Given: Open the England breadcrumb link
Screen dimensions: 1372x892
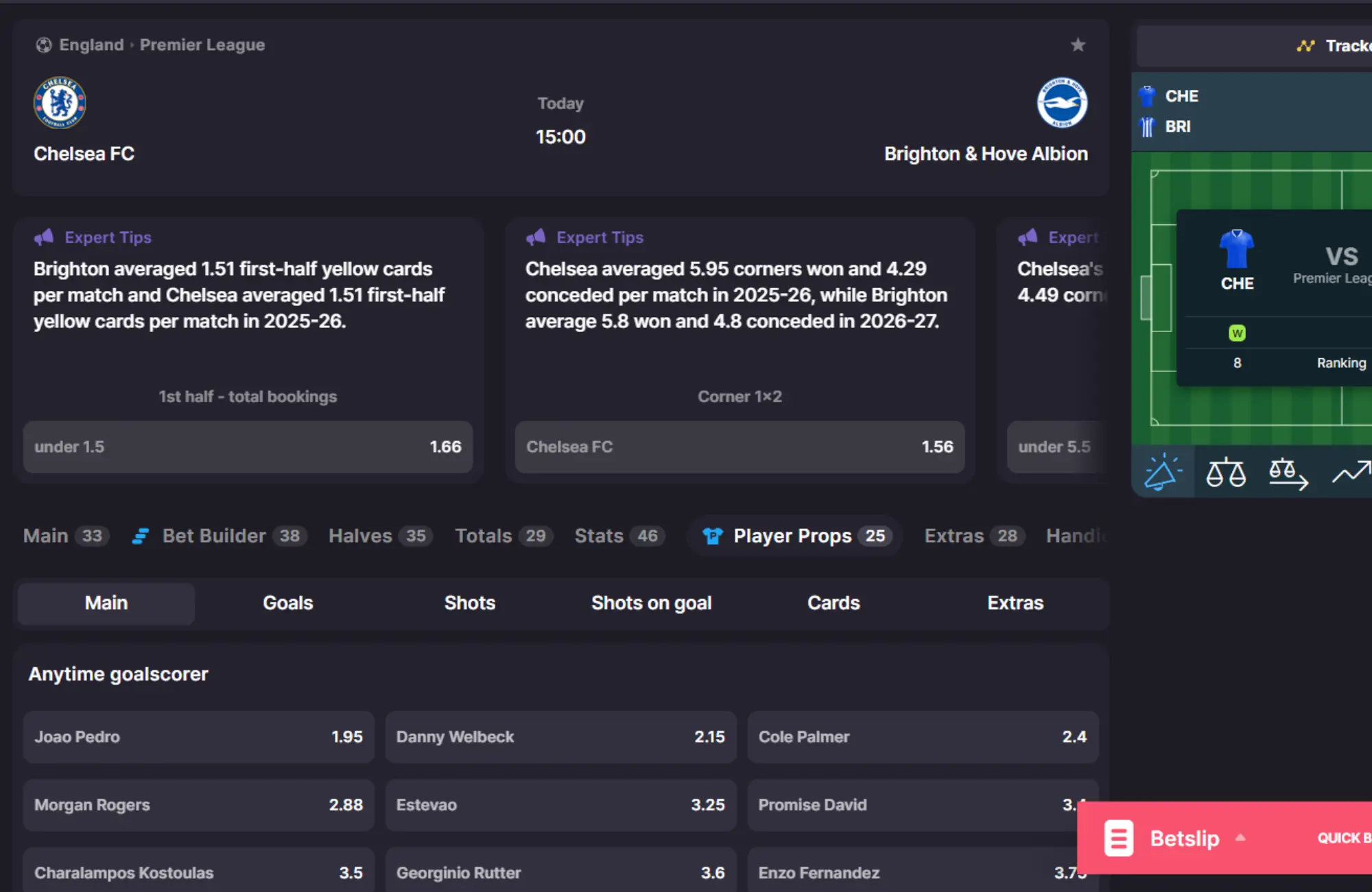Looking at the screenshot, I should pyautogui.click(x=91, y=45).
